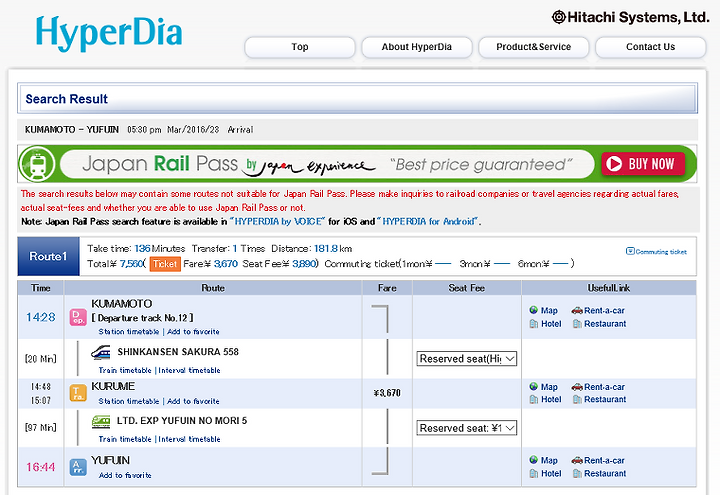
Task: Open the About HyperDia tab
Action: (x=416, y=47)
